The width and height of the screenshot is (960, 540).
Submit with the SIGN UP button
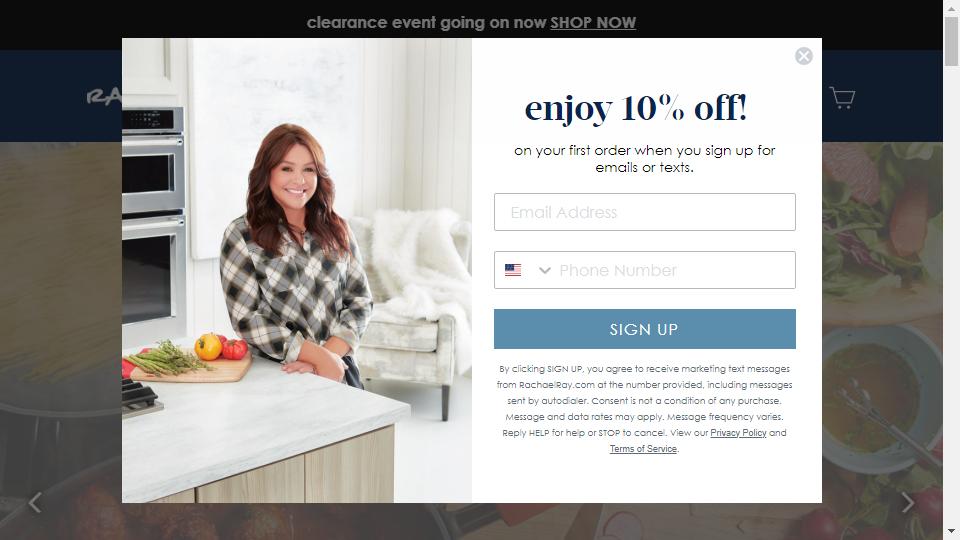click(645, 329)
